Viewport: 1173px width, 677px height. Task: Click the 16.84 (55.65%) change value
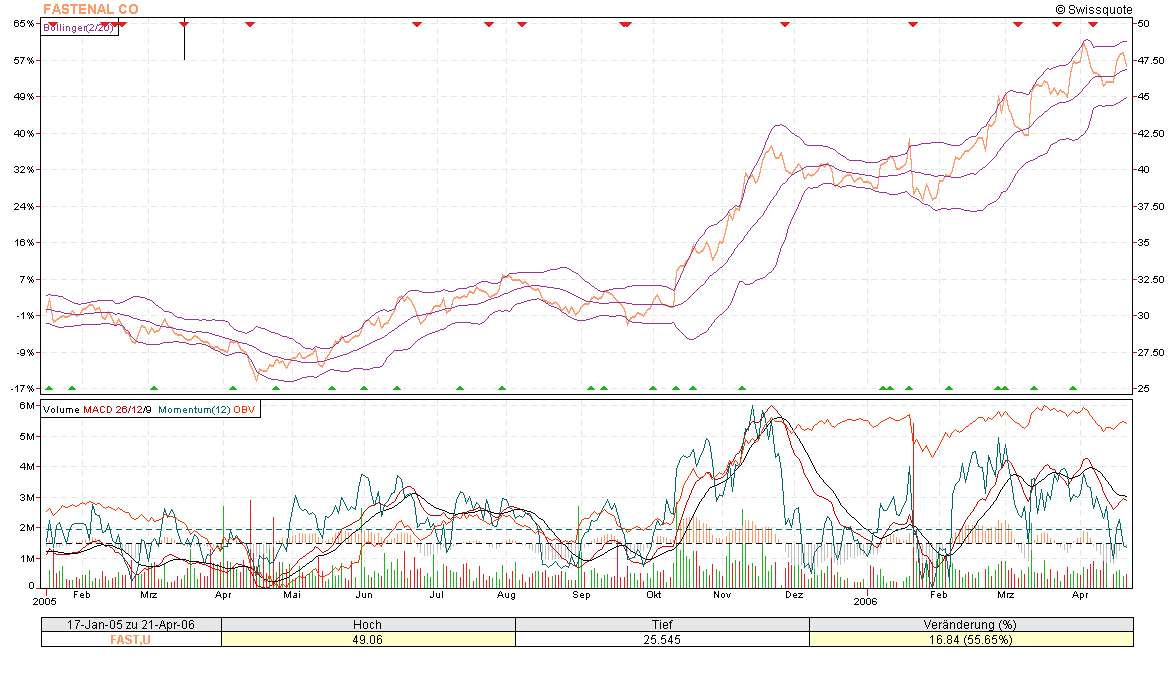click(x=970, y=640)
